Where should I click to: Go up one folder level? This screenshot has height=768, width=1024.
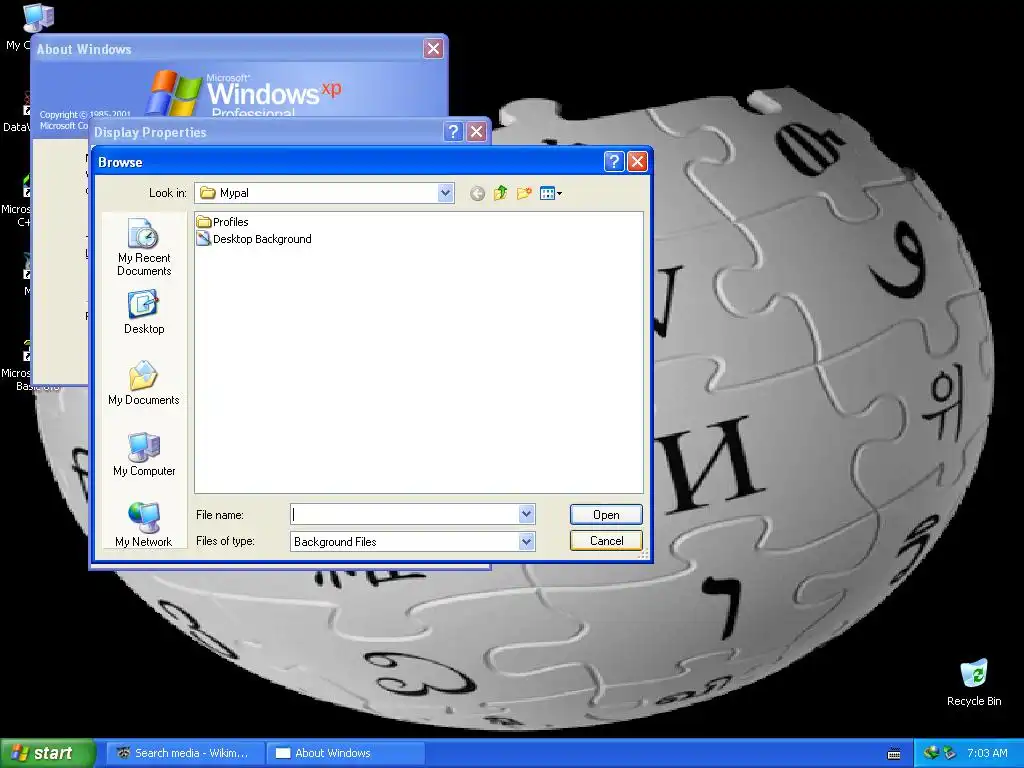(501, 193)
